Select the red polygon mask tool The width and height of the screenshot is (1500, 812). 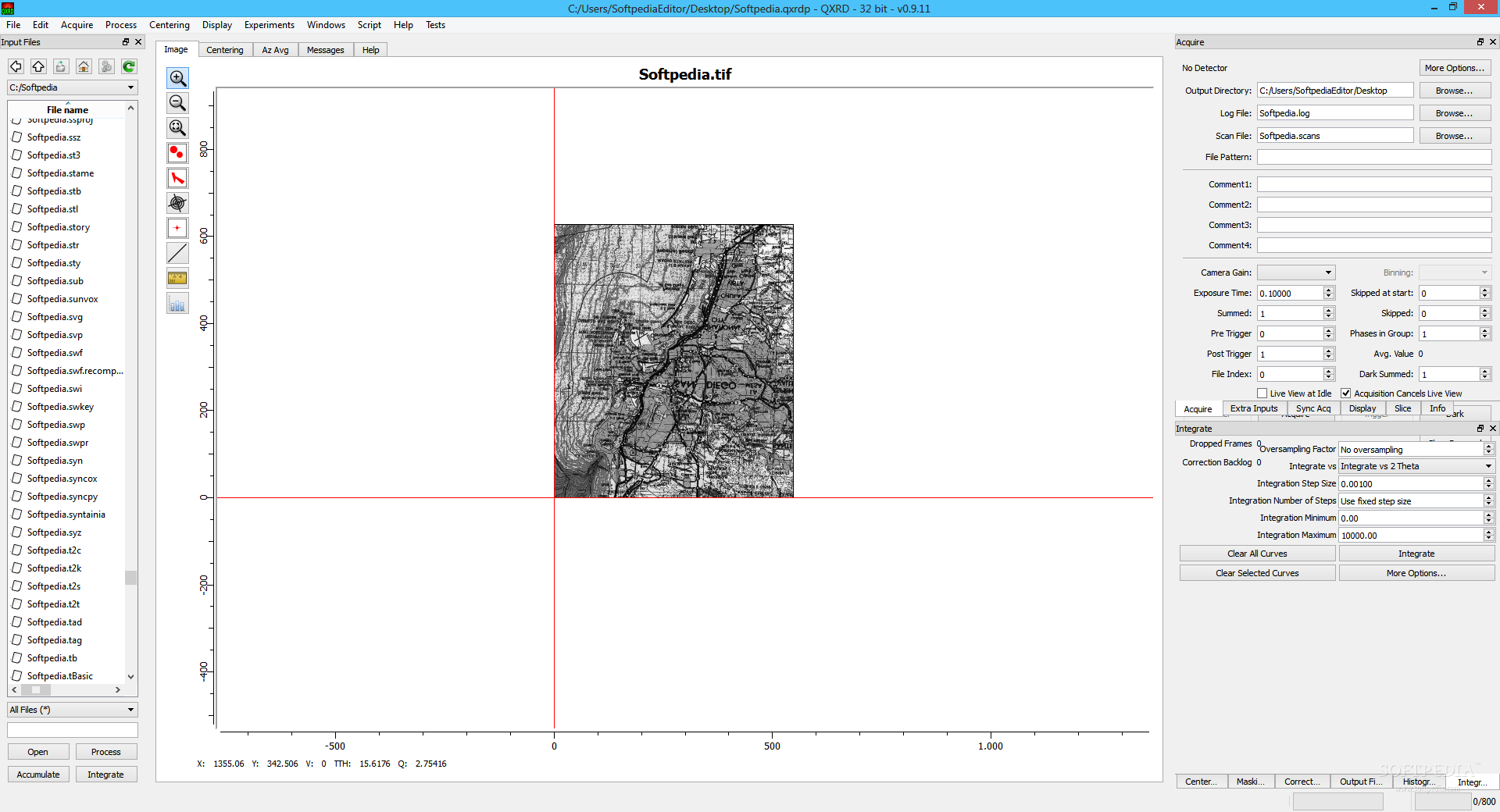(177, 178)
